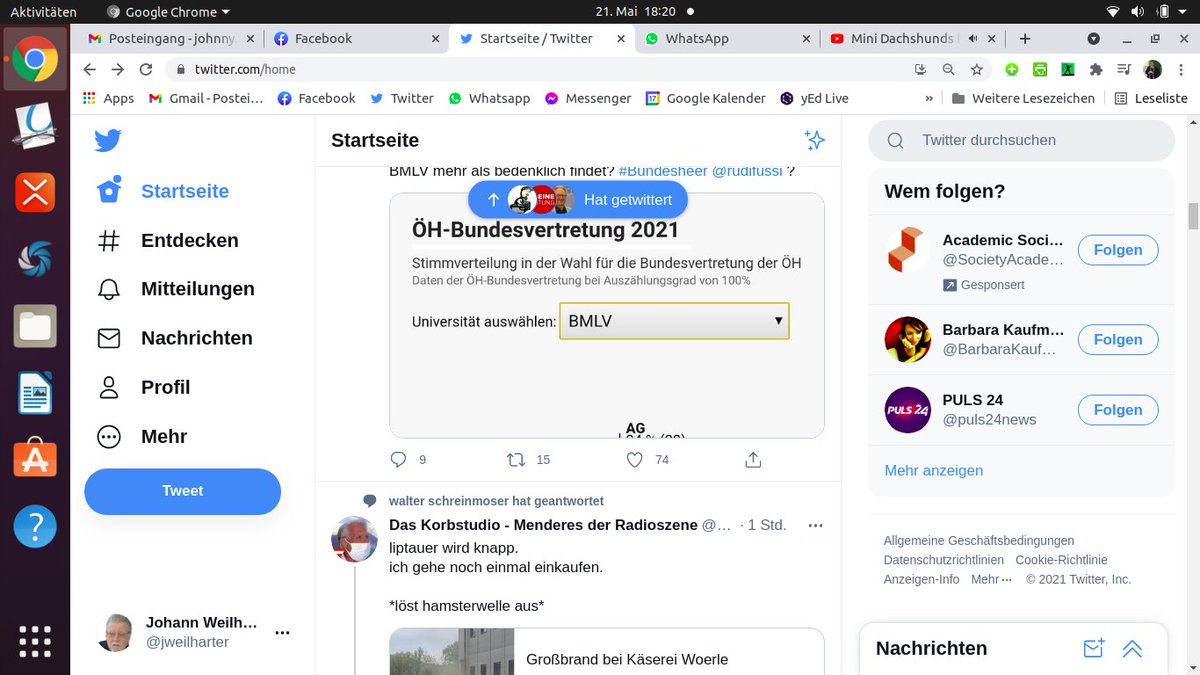
Task: Open the Leseliste reading list
Action: (1151, 98)
